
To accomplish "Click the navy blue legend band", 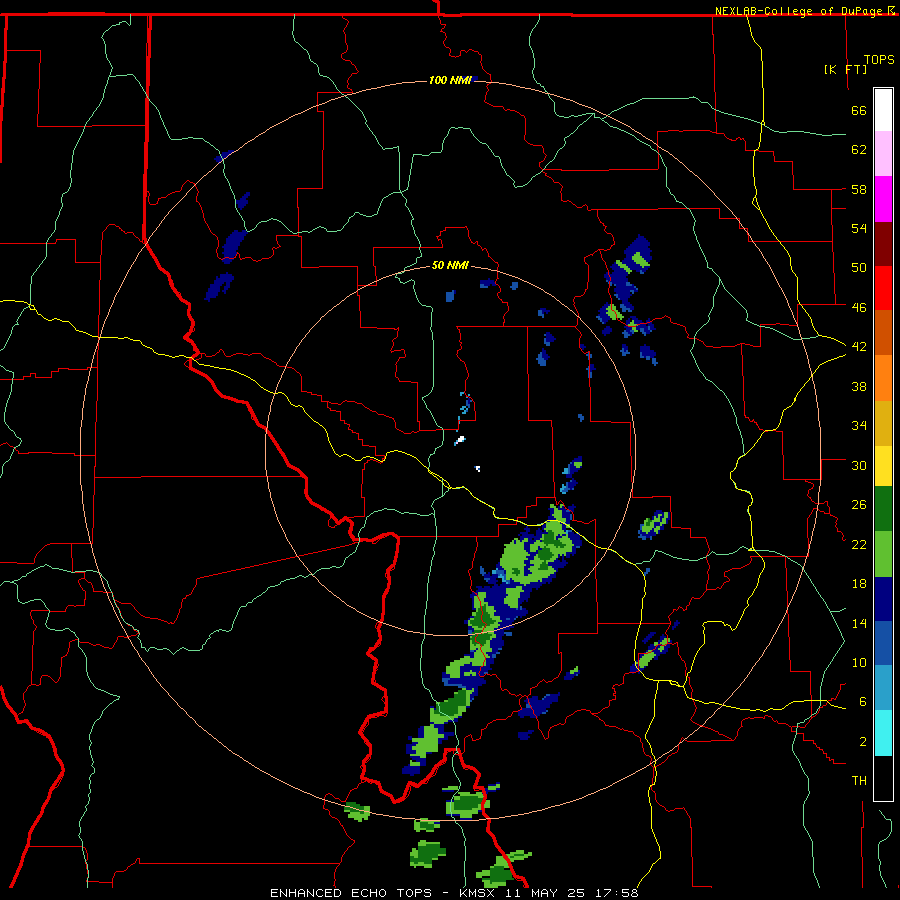I will pyautogui.click(x=883, y=599).
